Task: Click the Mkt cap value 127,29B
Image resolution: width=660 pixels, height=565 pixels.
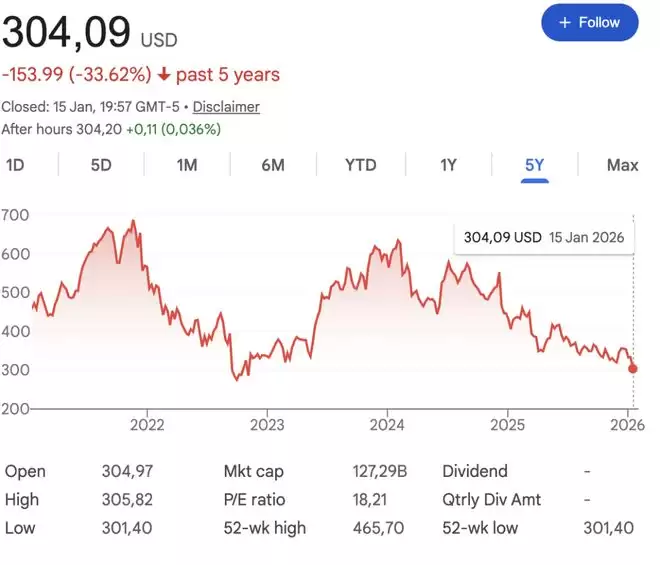Action: coord(379,471)
